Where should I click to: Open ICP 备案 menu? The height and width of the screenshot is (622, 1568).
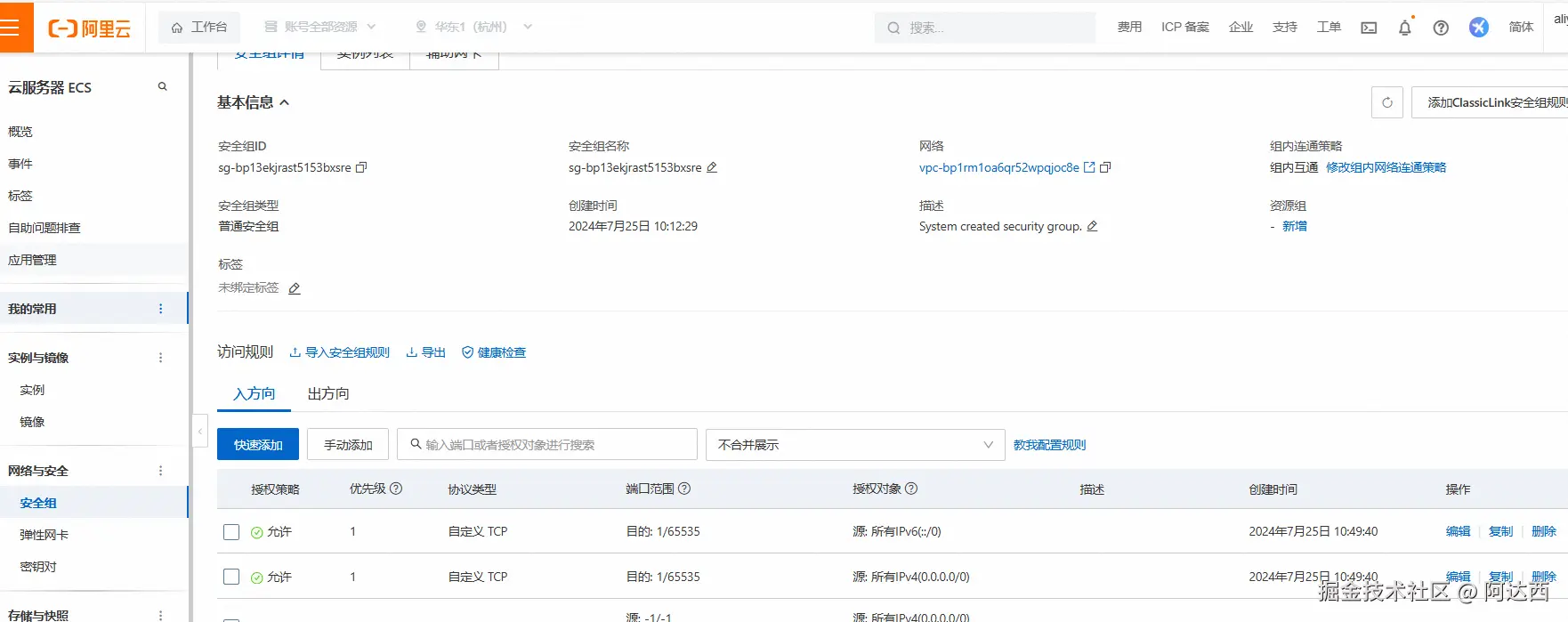[1185, 27]
